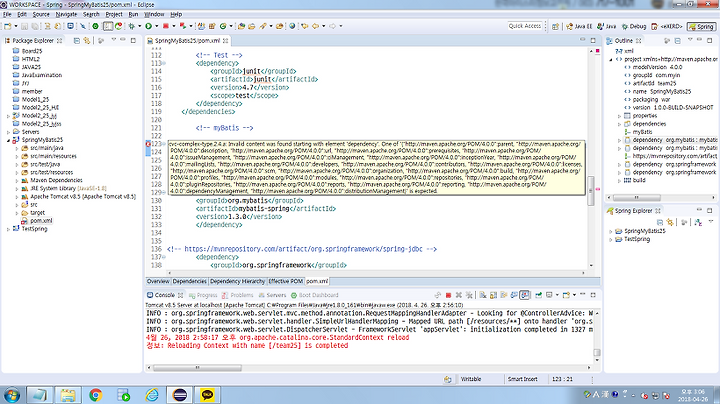Image resolution: width=720 pixels, height=404 pixels.
Task: Minimize the pom.xml editor area
Action: [583, 40]
